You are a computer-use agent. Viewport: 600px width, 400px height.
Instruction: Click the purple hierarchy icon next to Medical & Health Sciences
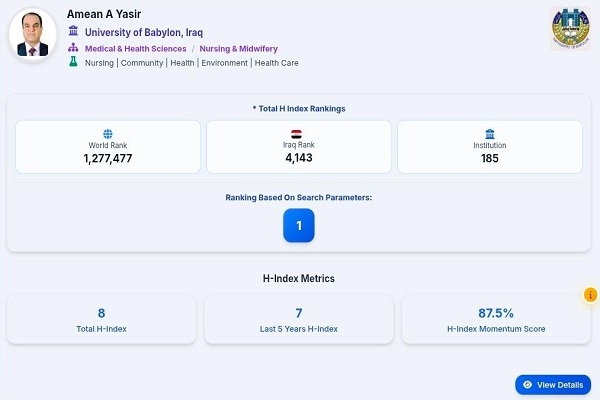coord(73,48)
